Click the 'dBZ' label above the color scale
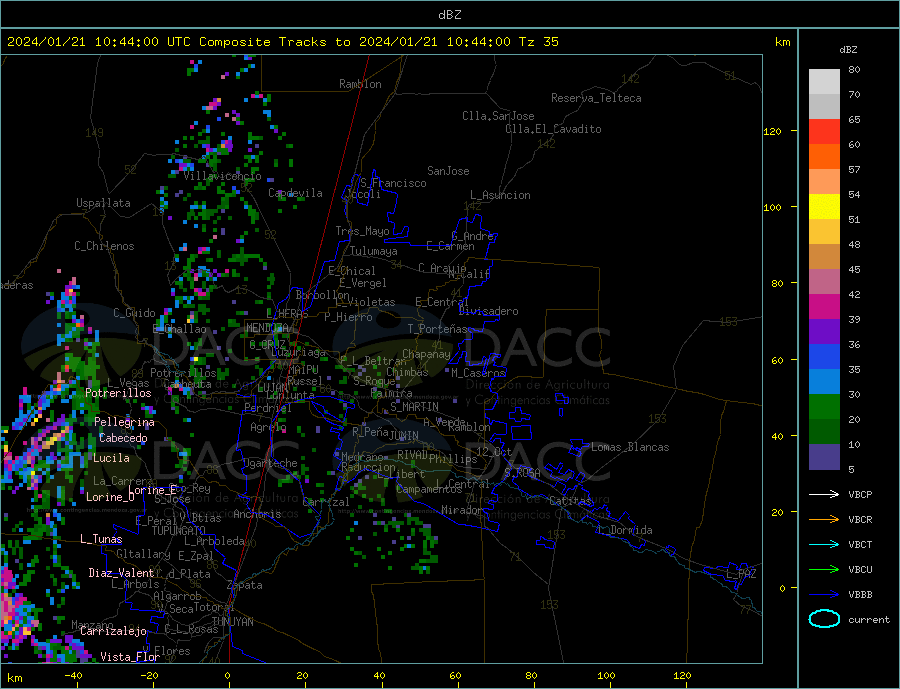The image size is (900, 689). 848,50
